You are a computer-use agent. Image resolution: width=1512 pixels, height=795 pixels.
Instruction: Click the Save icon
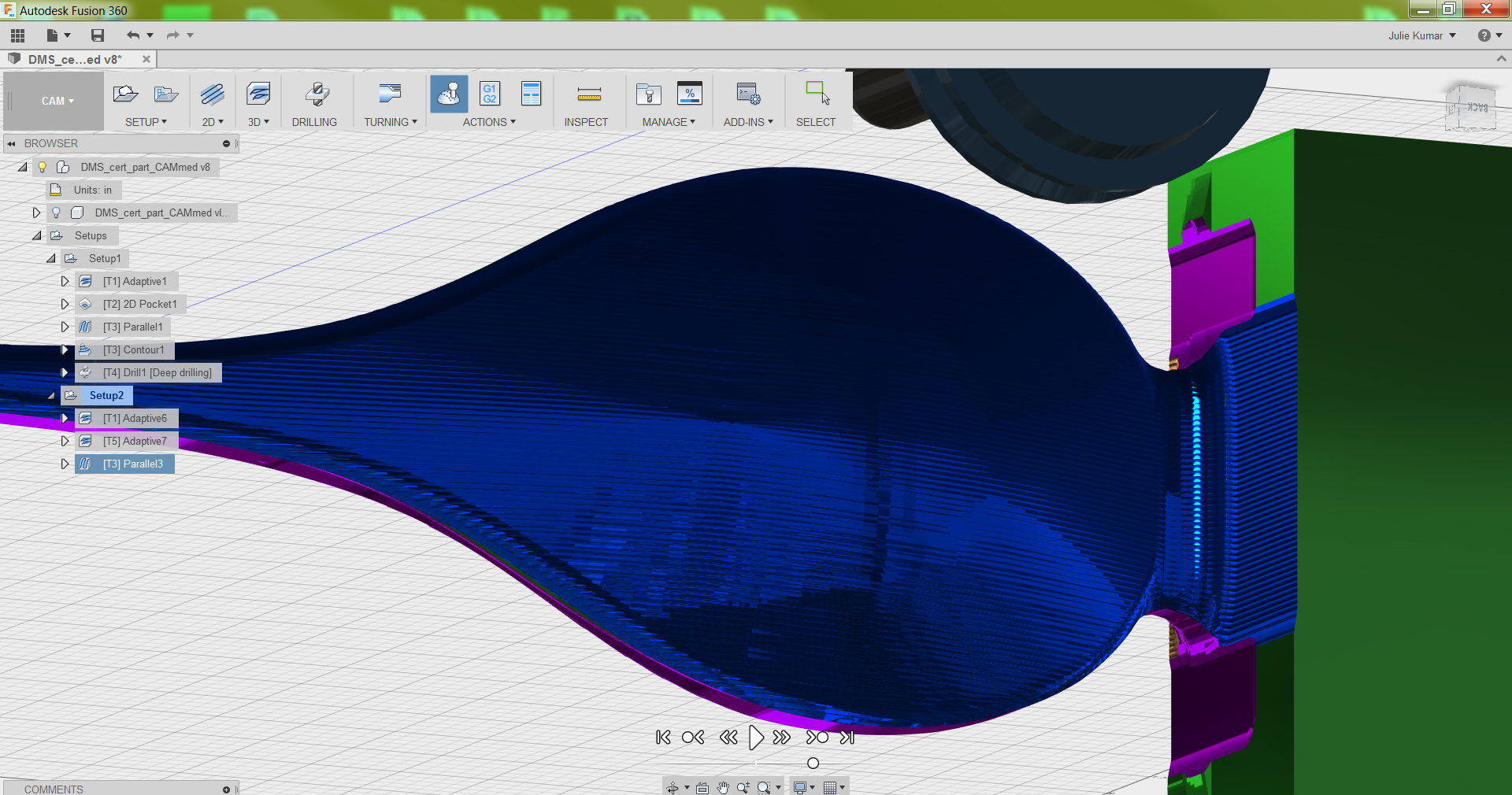pyautogui.click(x=98, y=35)
